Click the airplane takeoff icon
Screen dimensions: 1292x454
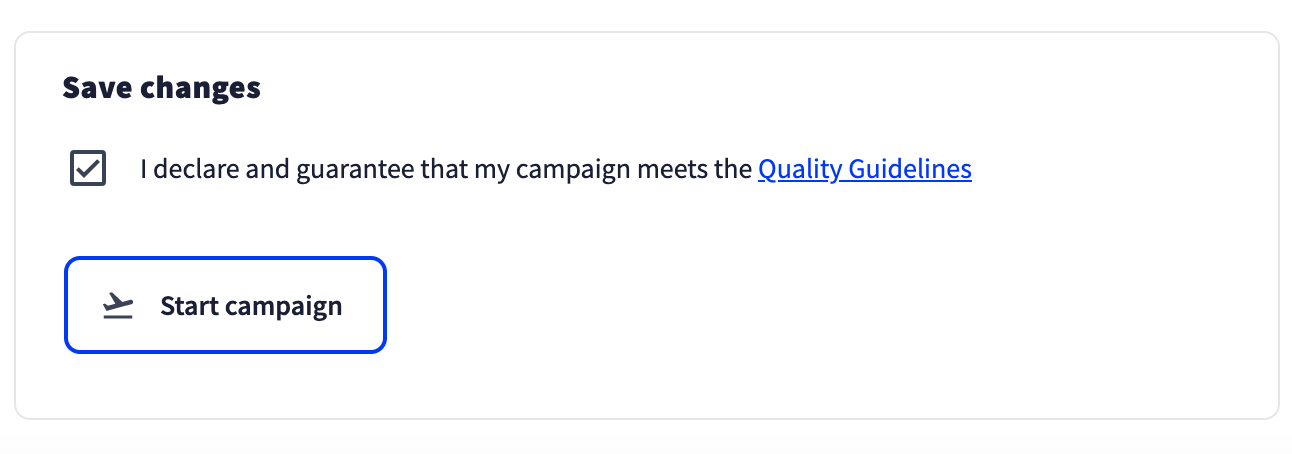click(118, 306)
